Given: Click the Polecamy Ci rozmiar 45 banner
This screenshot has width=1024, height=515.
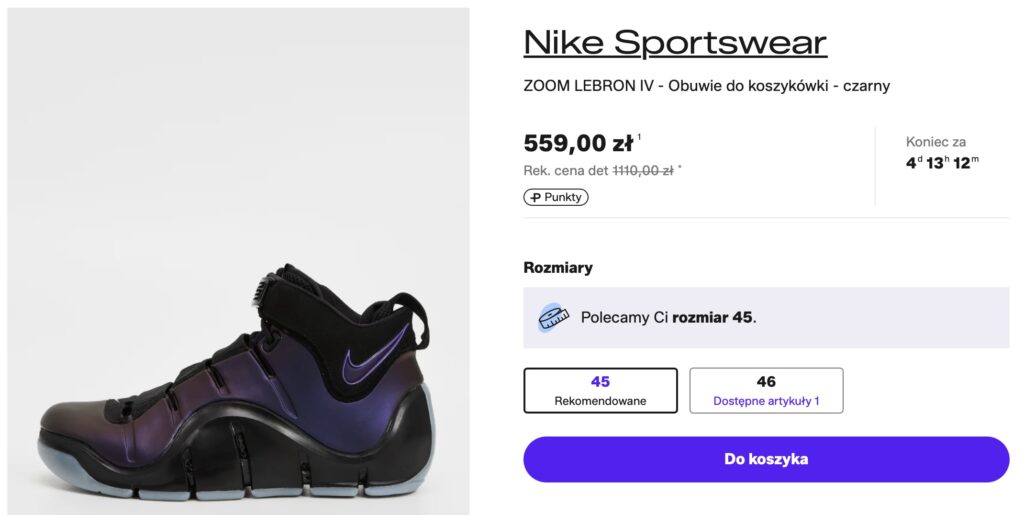Looking at the screenshot, I should coord(766,318).
